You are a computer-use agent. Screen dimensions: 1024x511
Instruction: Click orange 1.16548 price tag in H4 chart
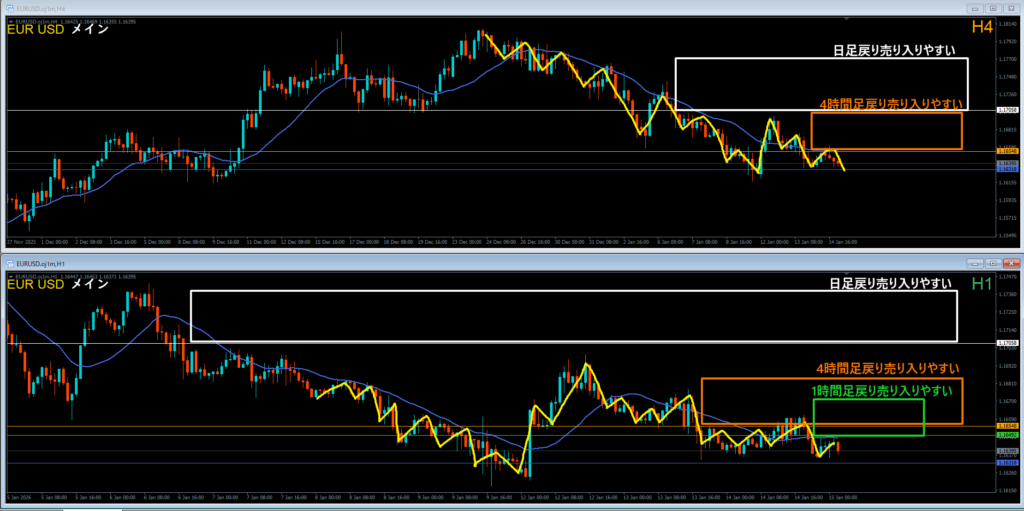point(1008,151)
